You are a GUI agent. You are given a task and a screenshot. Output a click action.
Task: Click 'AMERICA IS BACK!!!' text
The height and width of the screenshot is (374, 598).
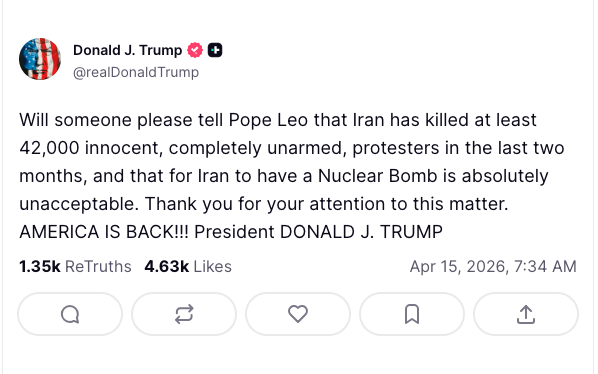click(x=104, y=232)
